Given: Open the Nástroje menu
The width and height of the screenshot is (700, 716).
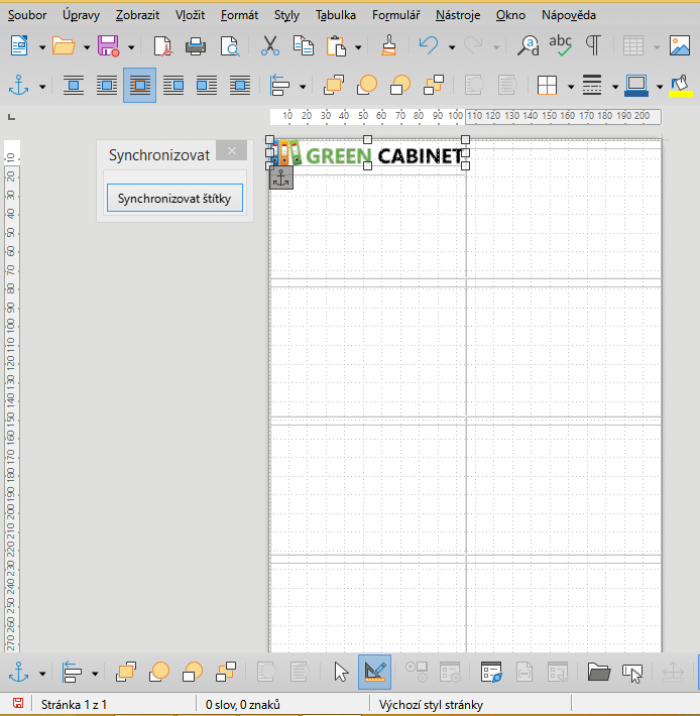Looking at the screenshot, I should tap(458, 15).
